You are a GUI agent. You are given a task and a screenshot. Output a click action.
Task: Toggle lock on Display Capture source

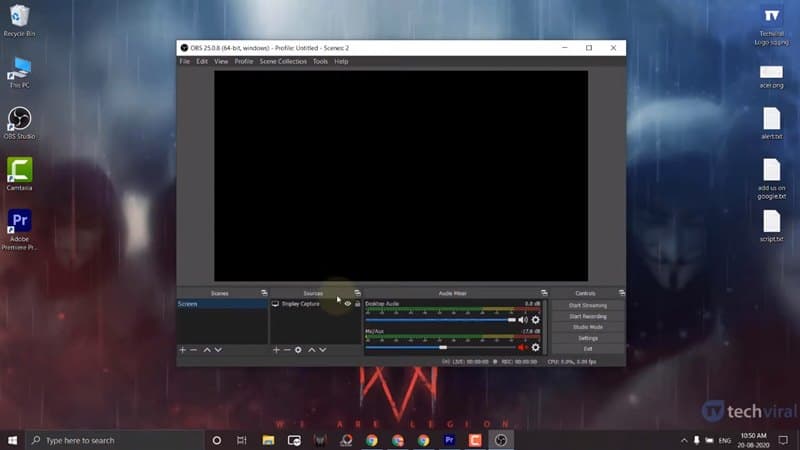click(x=357, y=304)
